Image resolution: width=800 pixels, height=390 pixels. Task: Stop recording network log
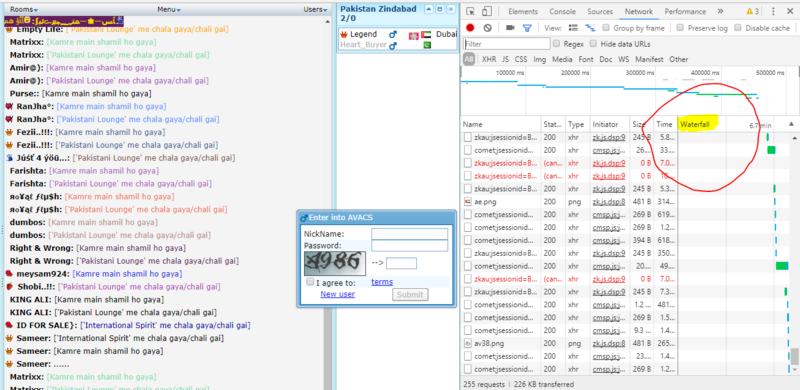click(470, 28)
